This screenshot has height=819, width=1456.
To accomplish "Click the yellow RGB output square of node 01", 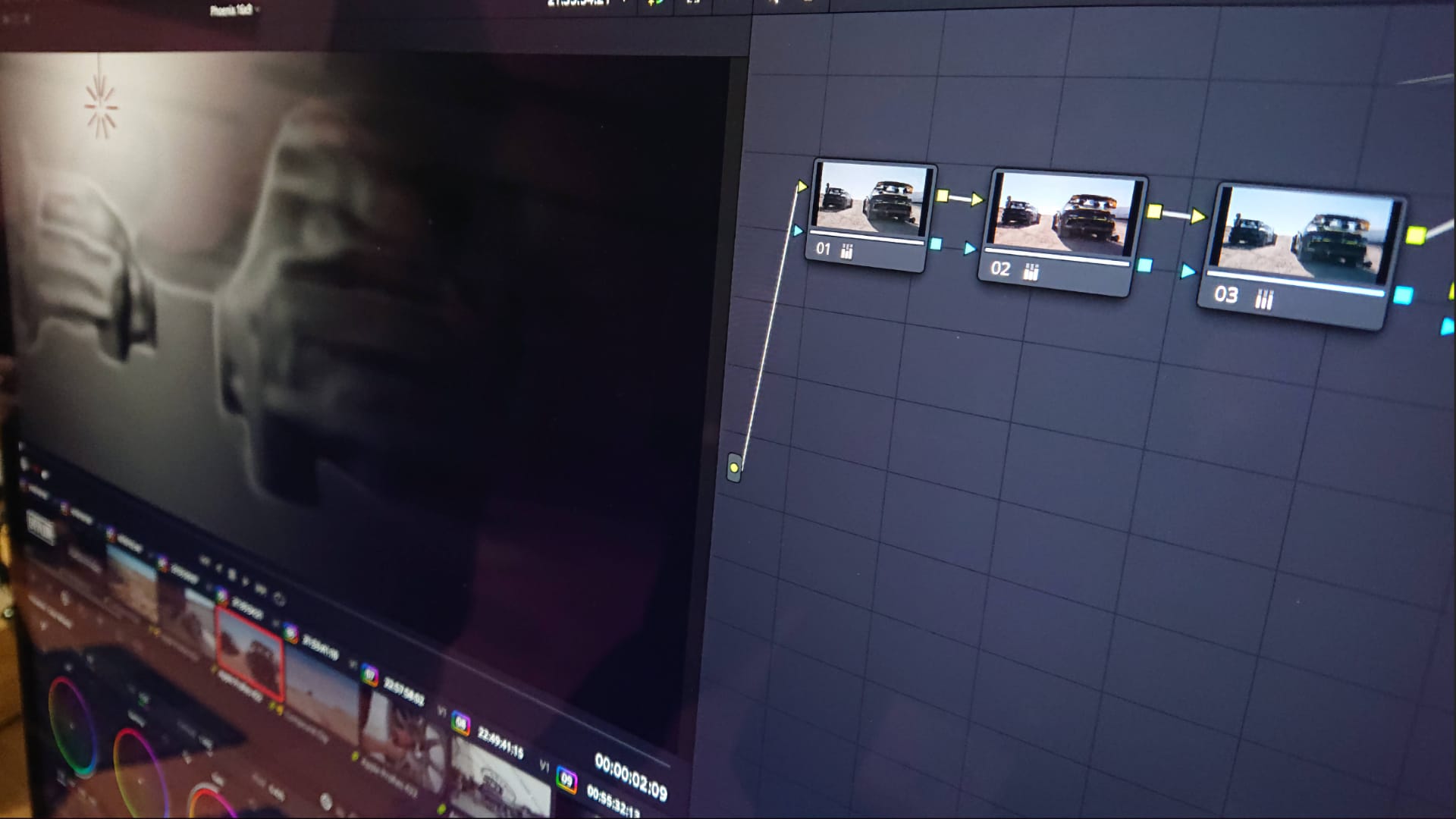I will (x=943, y=196).
